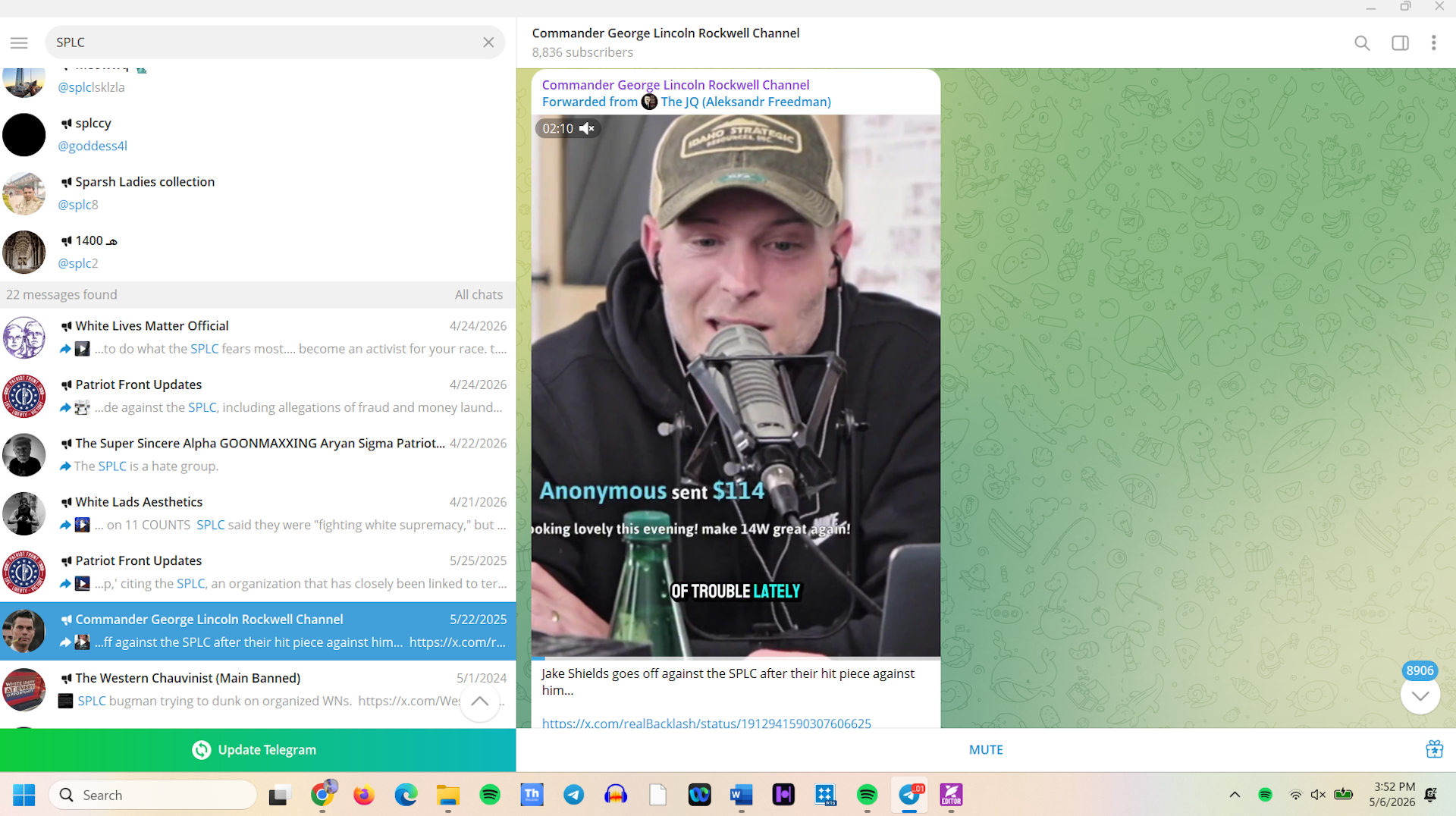Open the Windows Start menu

tap(24, 795)
